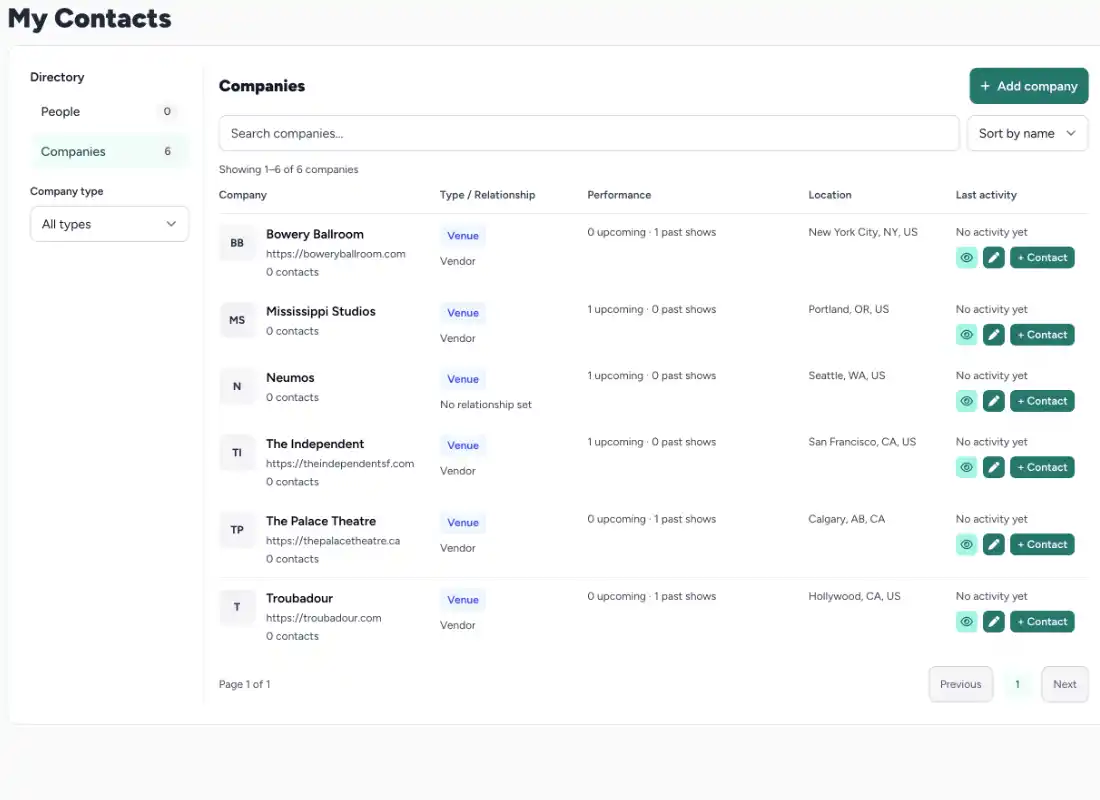
Task: Click the MS avatar for Mississippi Studios
Action: click(x=237, y=320)
